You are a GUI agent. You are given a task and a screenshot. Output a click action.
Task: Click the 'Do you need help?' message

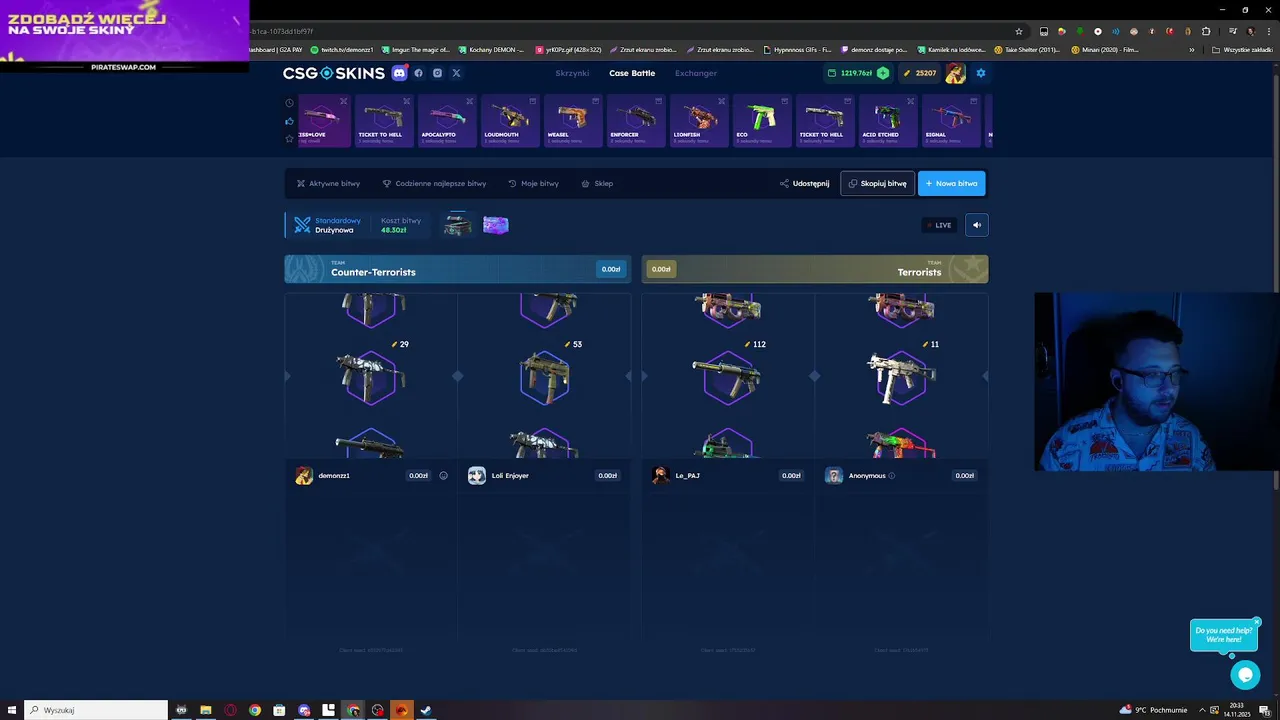(x=1223, y=635)
